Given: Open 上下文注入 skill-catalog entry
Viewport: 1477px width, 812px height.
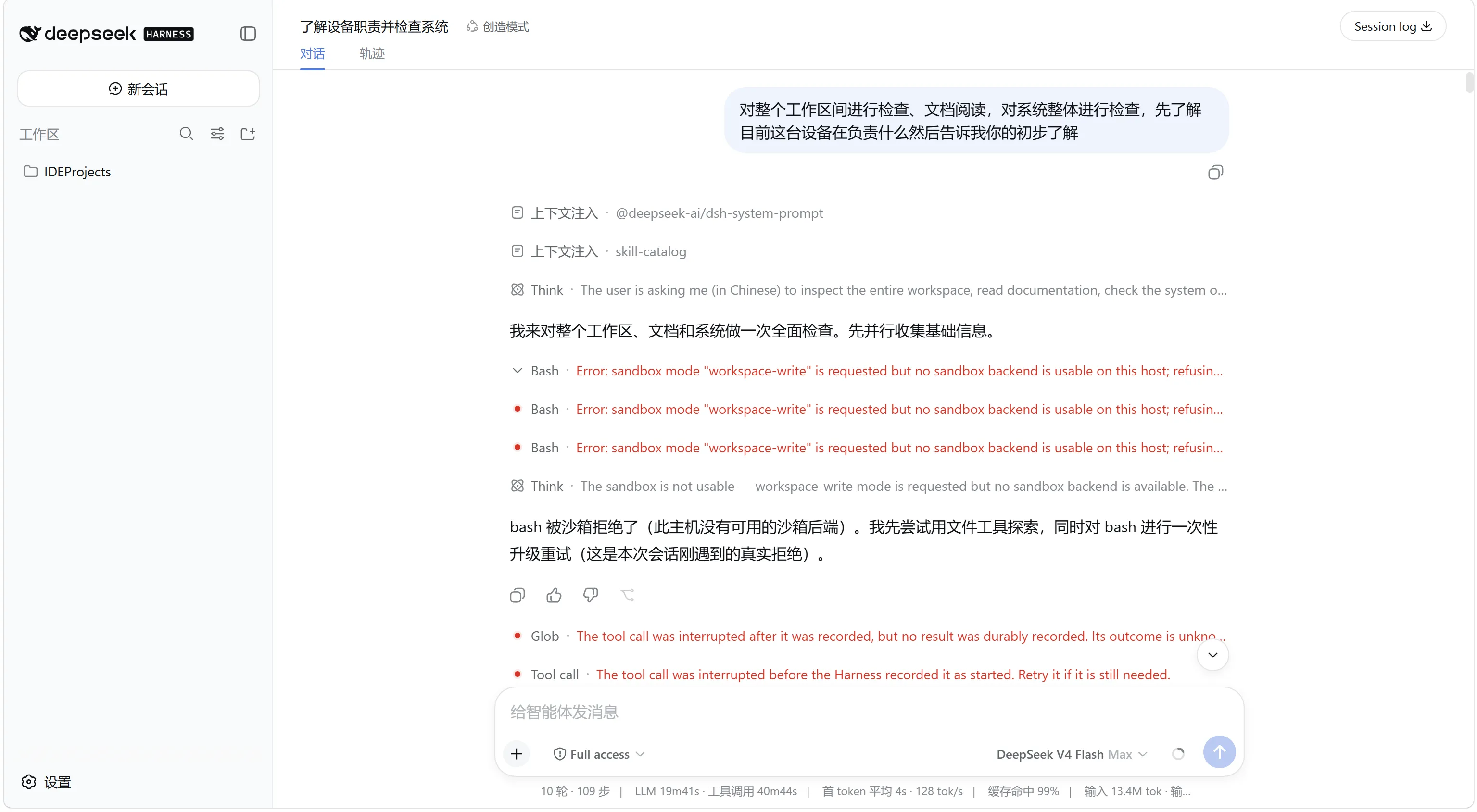Looking at the screenshot, I should pos(598,251).
